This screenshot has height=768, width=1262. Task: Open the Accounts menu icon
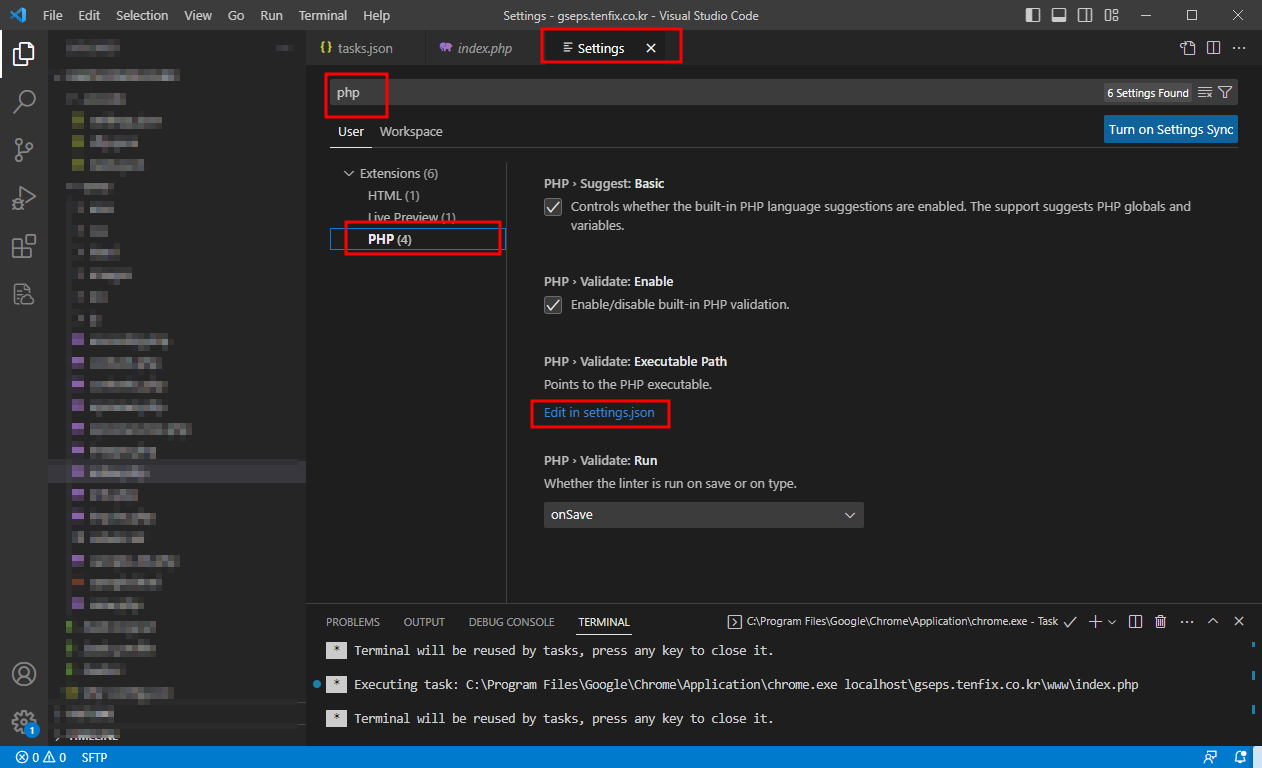point(24,674)
